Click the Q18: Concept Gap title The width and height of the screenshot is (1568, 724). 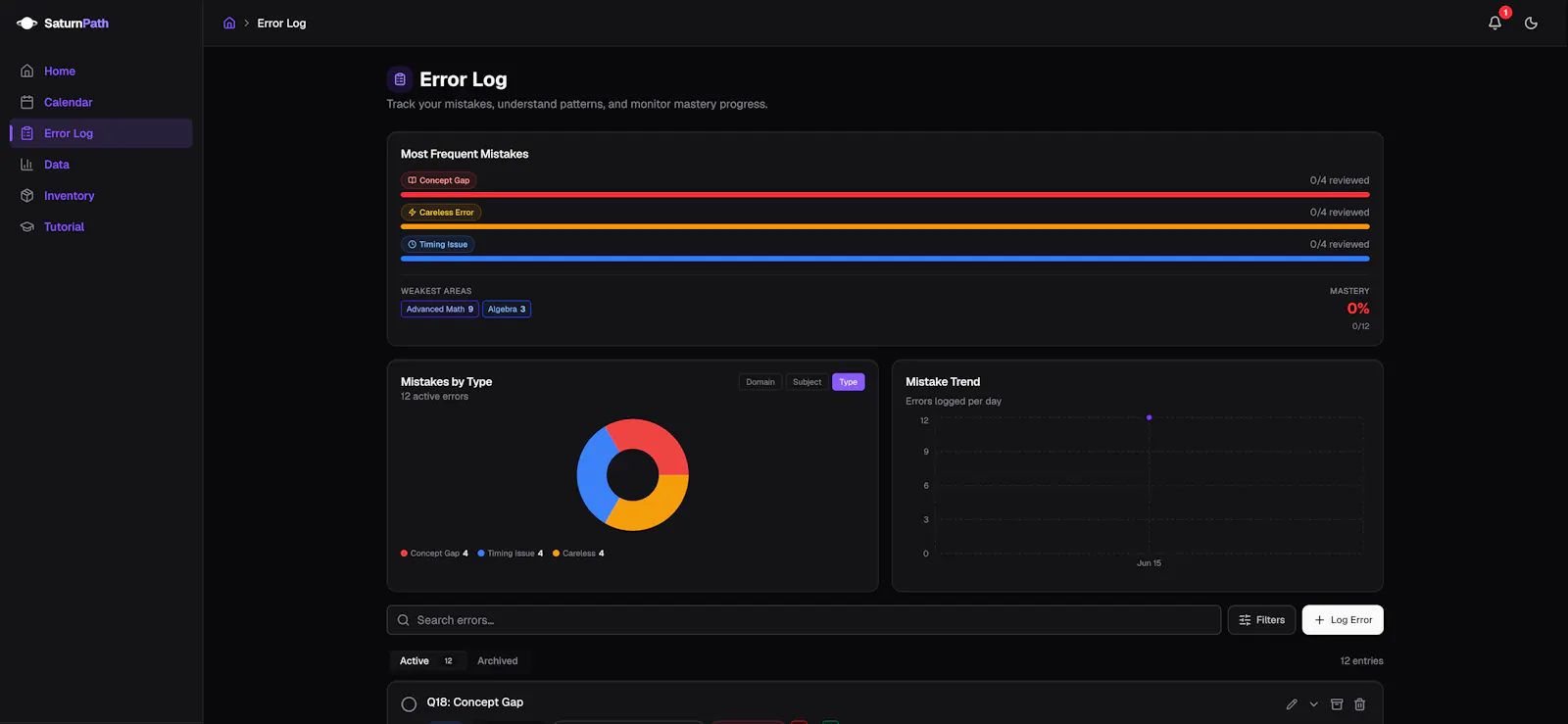tap(475, 702)
